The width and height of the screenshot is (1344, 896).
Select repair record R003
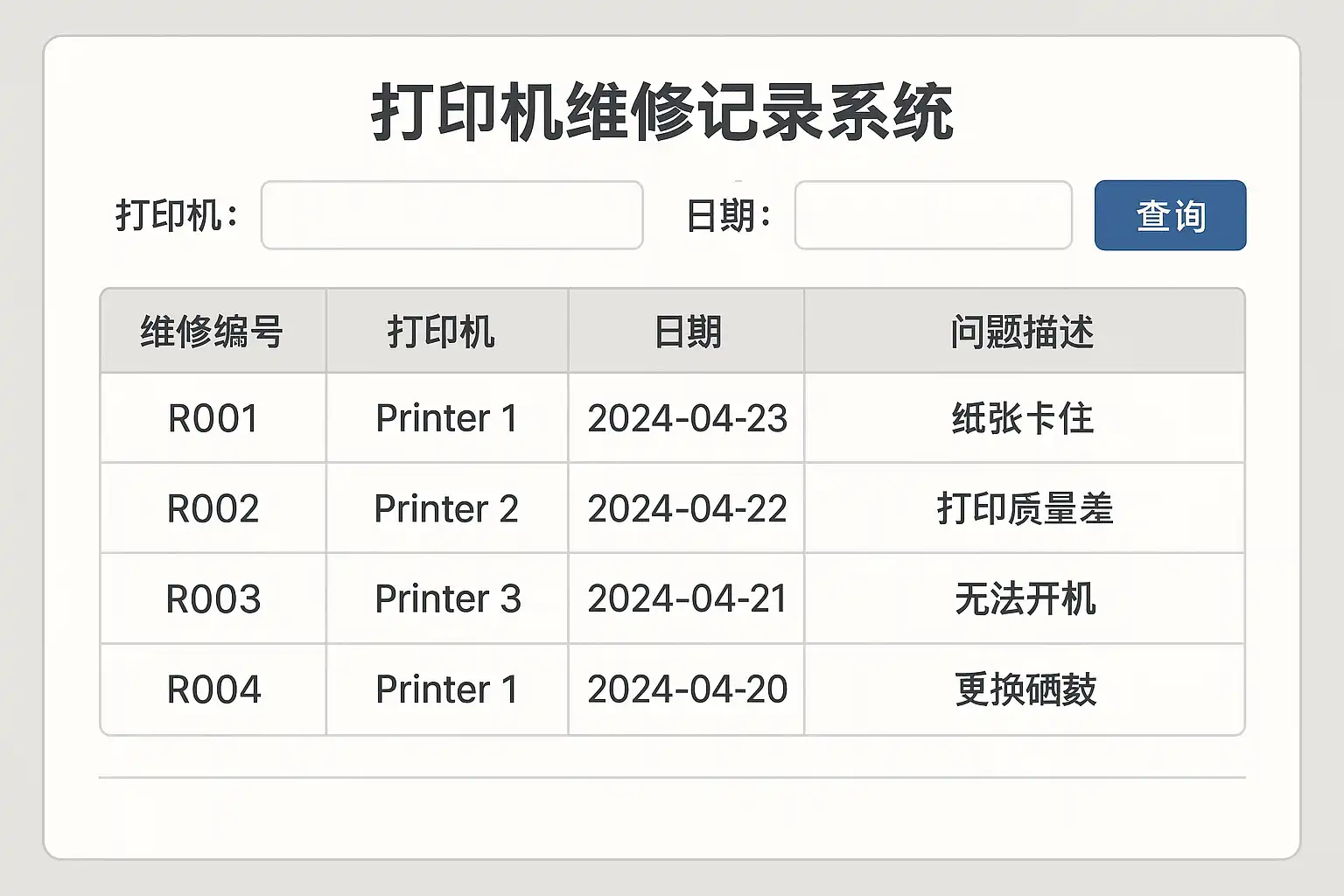click(x=213, y=599)
